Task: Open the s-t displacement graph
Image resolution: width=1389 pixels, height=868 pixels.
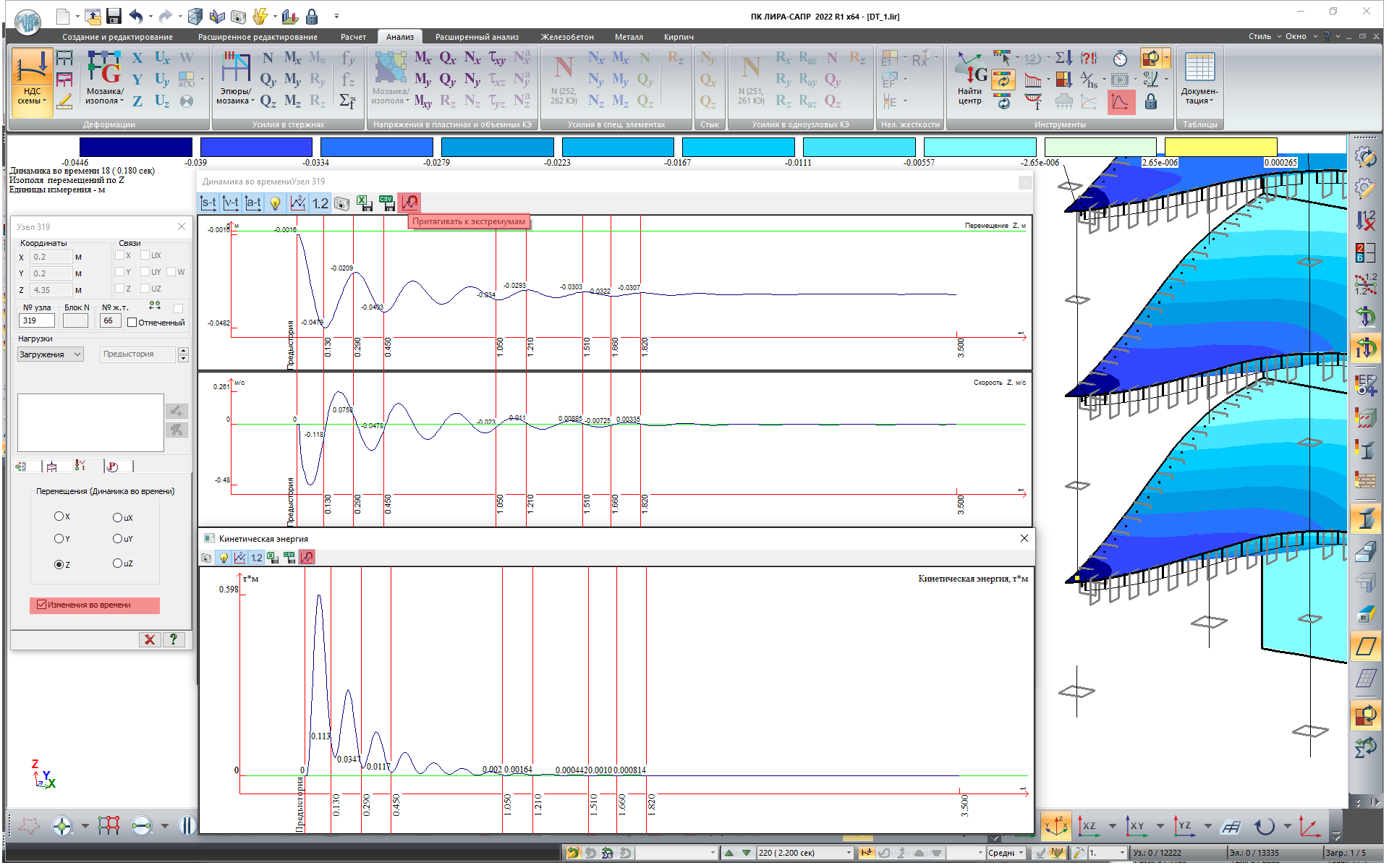Action: [208, 203]
